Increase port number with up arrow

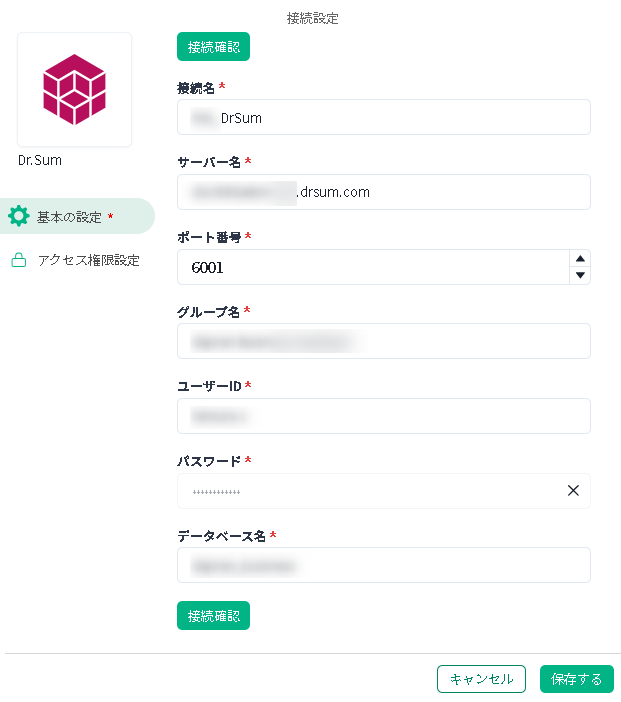(579, 259)
